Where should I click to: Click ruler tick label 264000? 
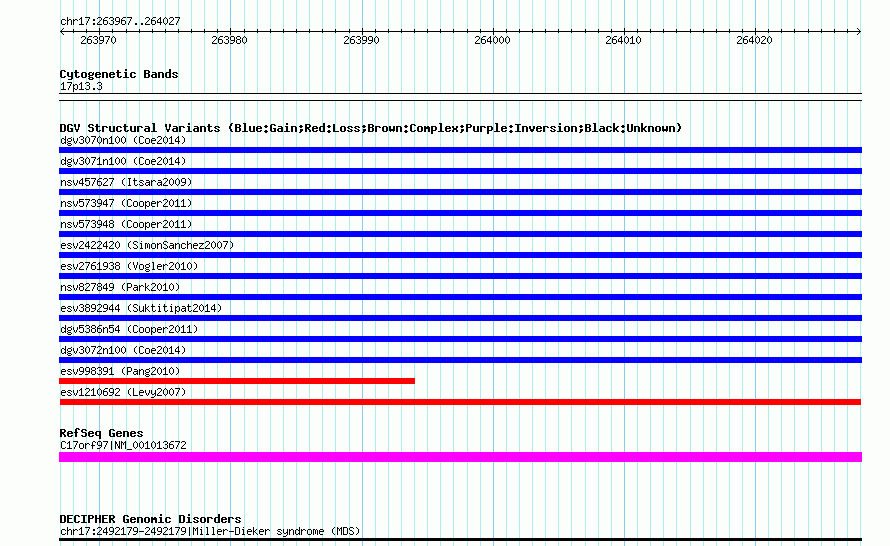coord(492,40)
